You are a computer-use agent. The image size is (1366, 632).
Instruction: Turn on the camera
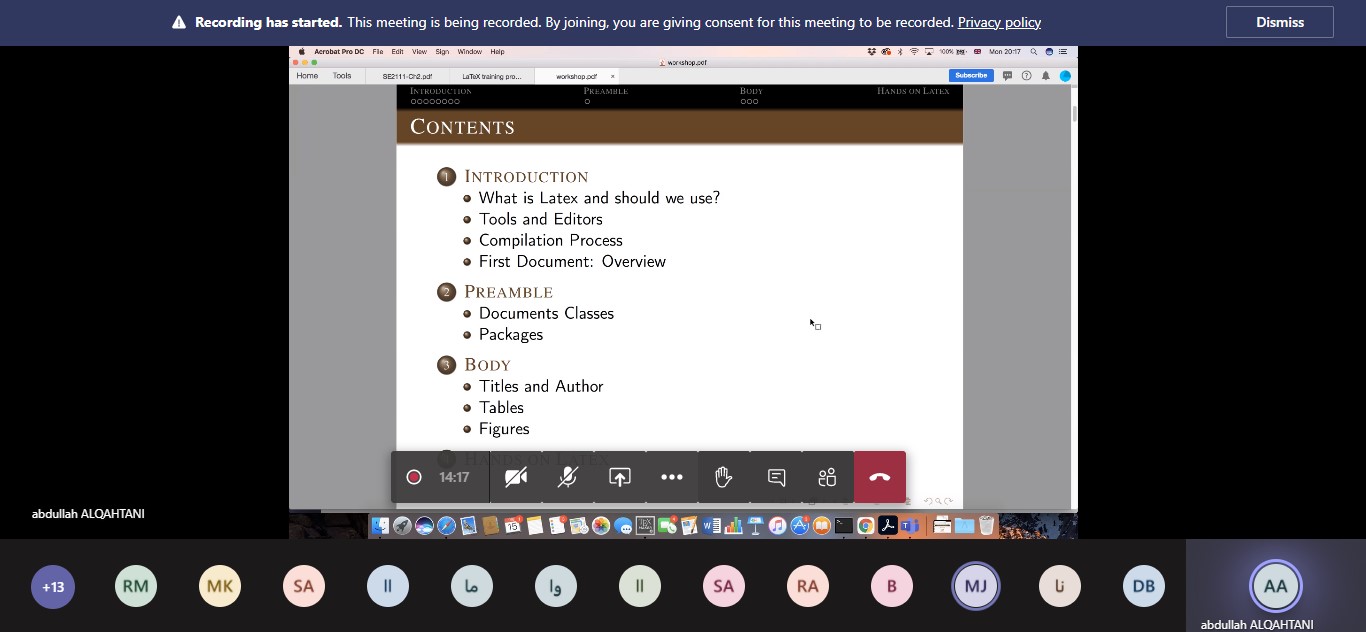[516, 477]
